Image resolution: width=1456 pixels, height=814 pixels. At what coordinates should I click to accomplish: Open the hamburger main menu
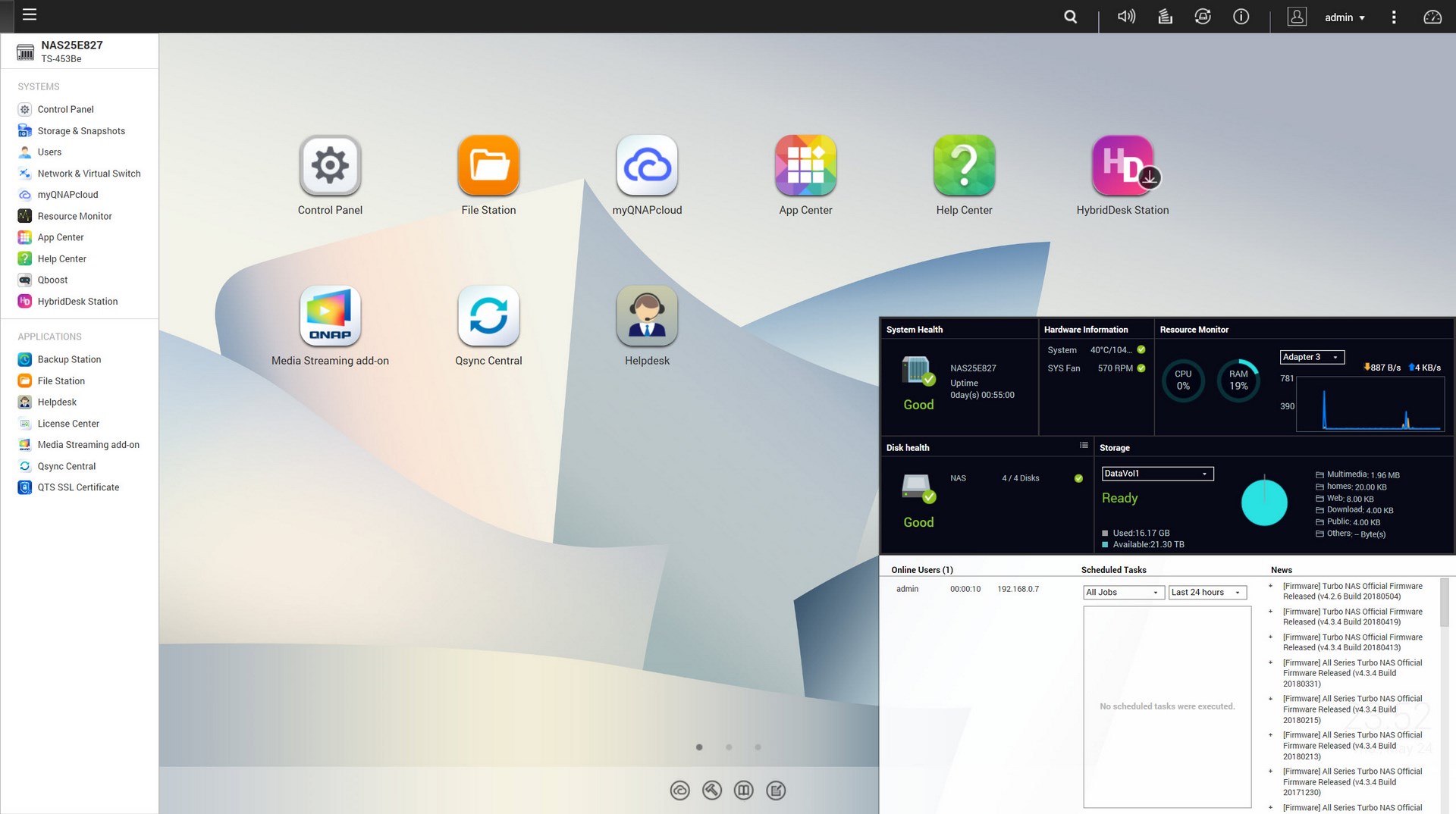tap(30, 14)
